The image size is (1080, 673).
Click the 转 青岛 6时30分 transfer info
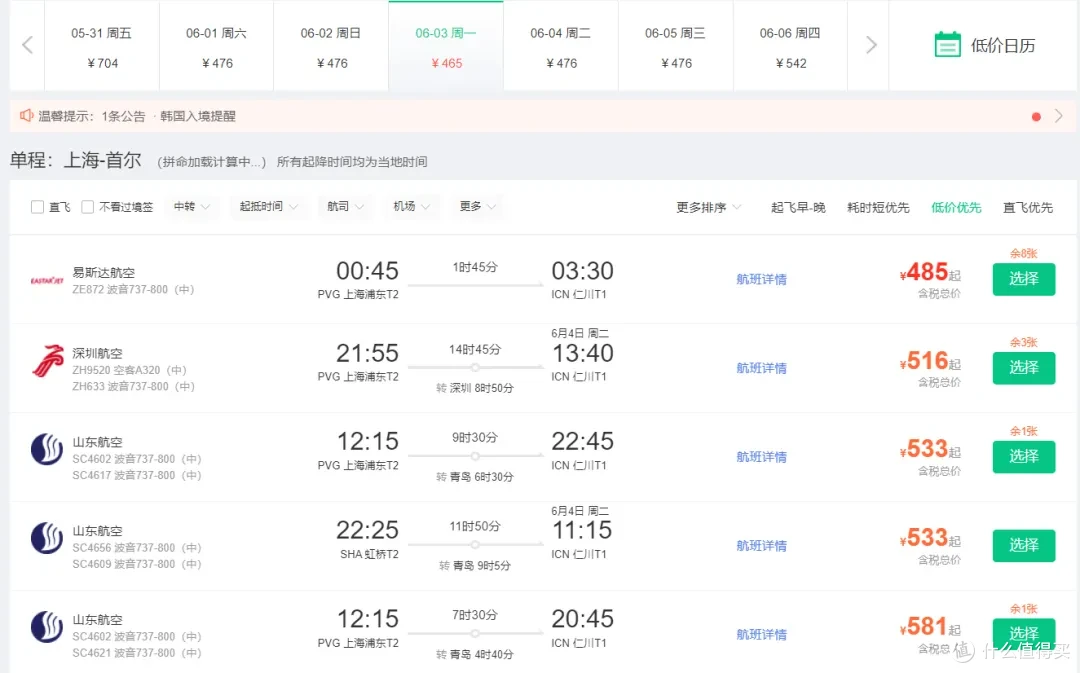point(475,477)
